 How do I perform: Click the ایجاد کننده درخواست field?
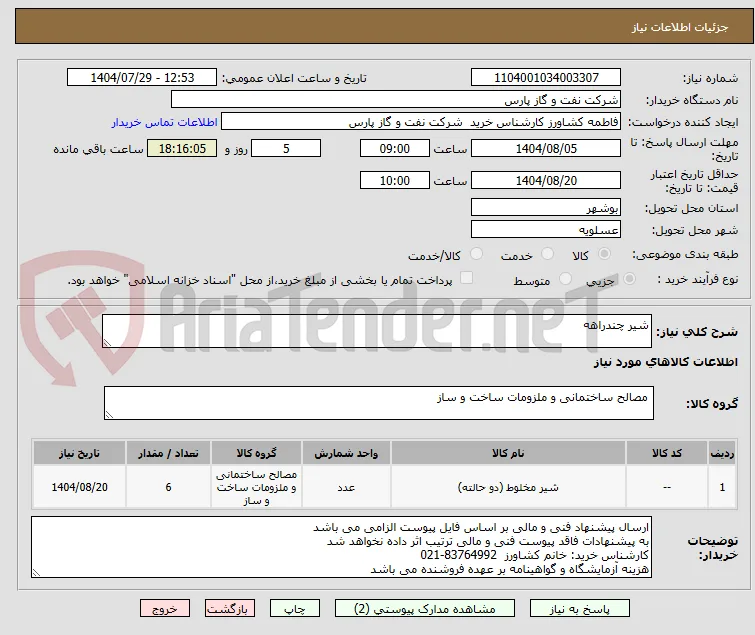[x=421, y=122]
